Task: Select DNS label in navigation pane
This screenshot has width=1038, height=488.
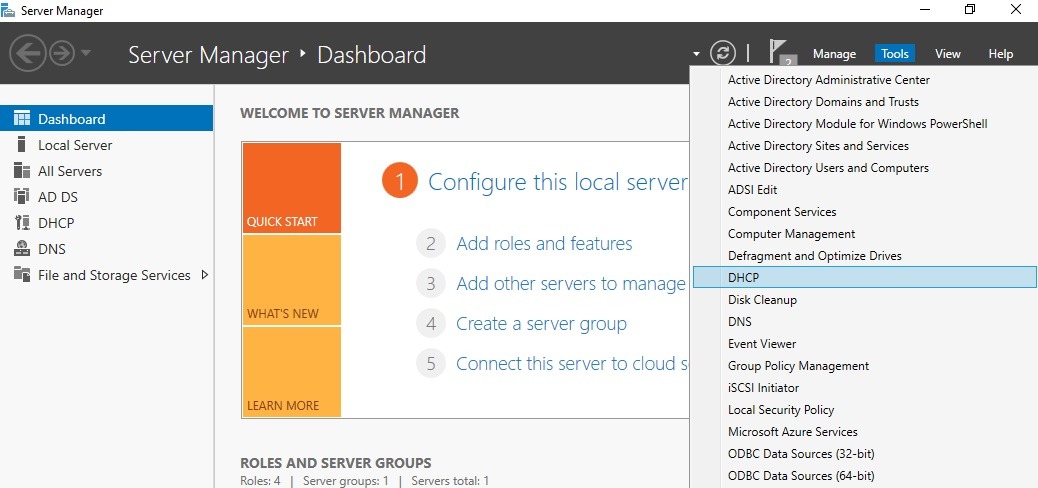Action: click(x=52, y=249)
